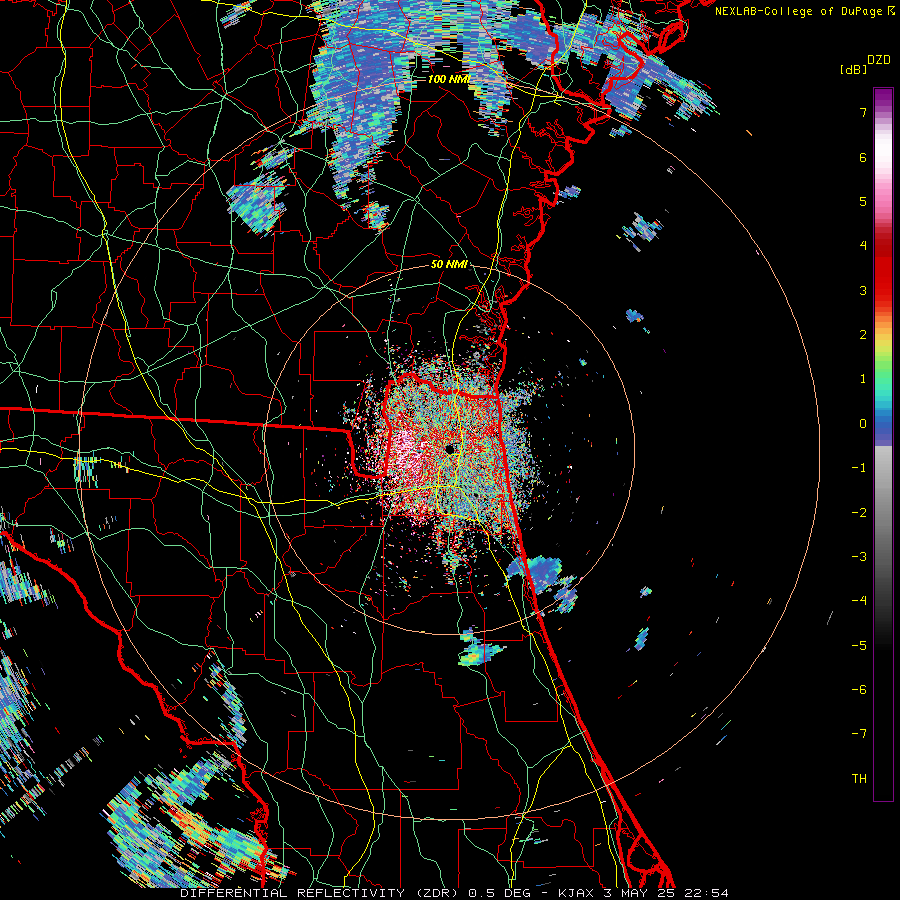Click the -2 value on the color scale
The width and height of the screenshot is (900, 900).
point(859,513)
